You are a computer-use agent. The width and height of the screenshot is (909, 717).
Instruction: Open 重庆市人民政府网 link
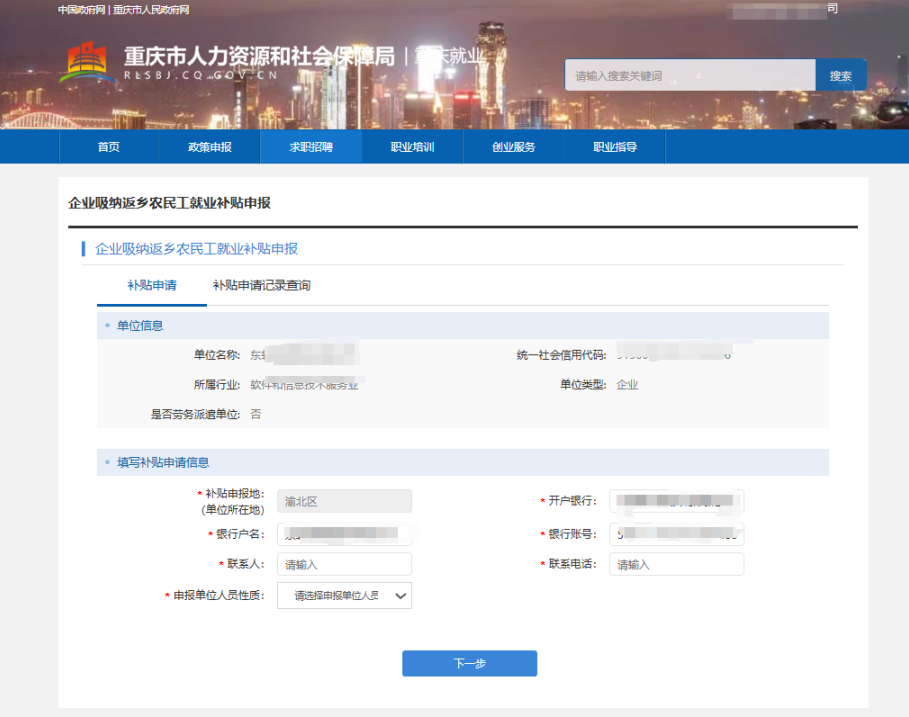[x=151, y=10]
